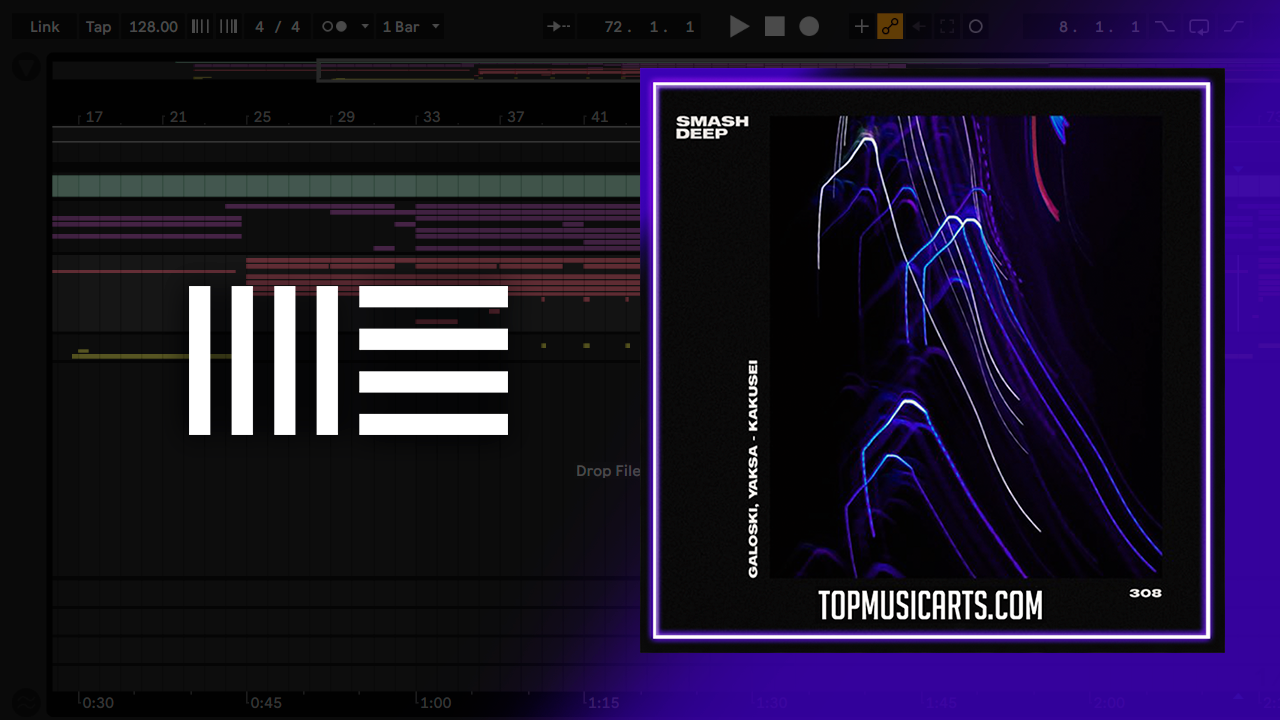
Task: Click the Capture MIDI bracket icon
Action: pyautogui.click(x=947, y=27)
